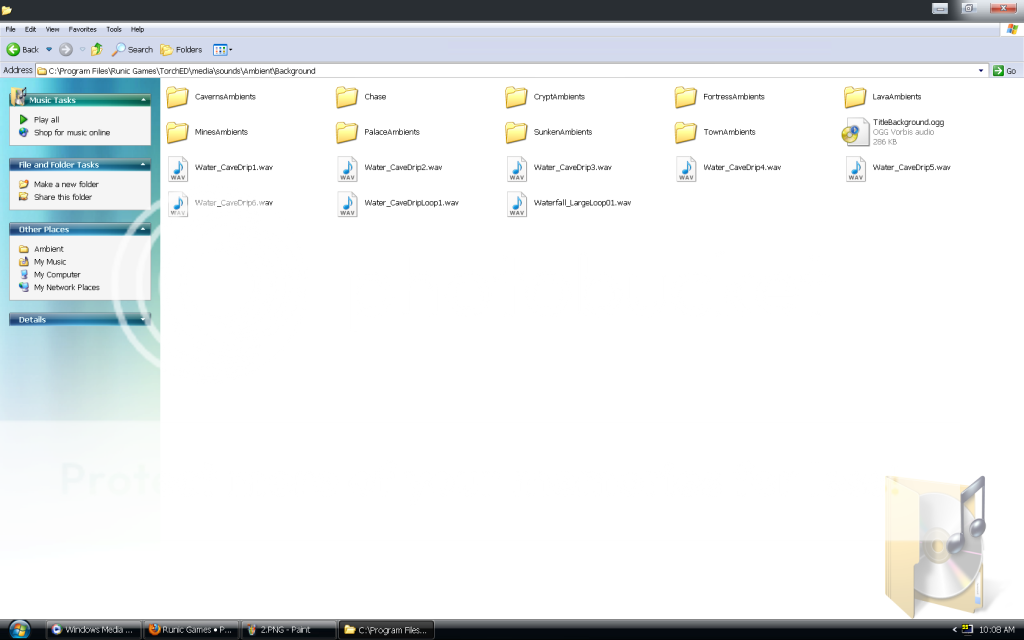Click Make a new folder link
The image size is (1024, 640).
66,184
